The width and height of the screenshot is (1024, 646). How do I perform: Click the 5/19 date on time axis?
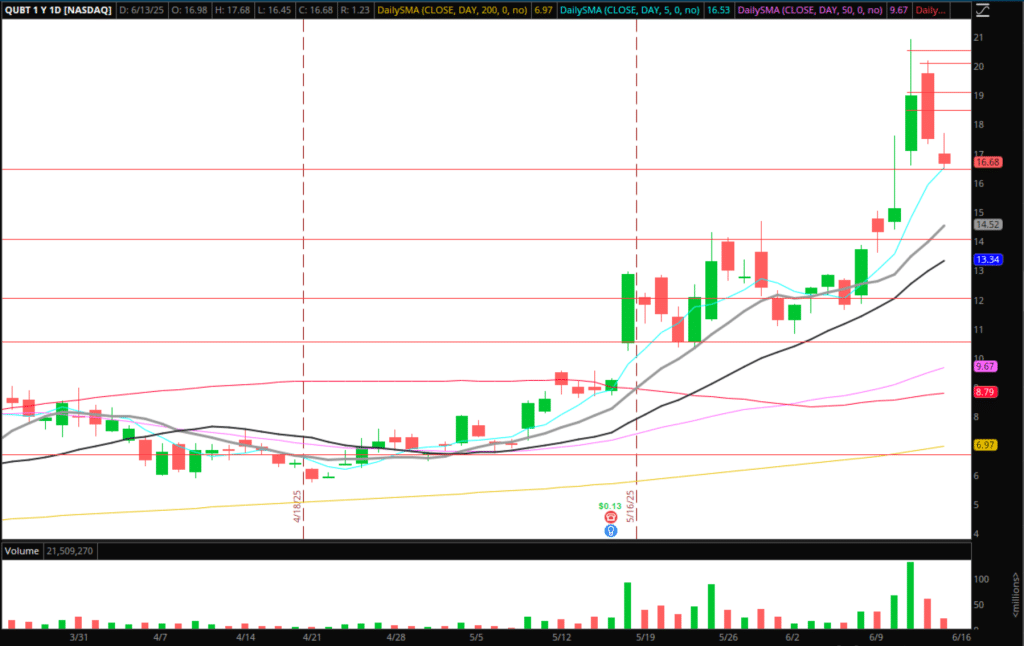click(x=645, y=638)
